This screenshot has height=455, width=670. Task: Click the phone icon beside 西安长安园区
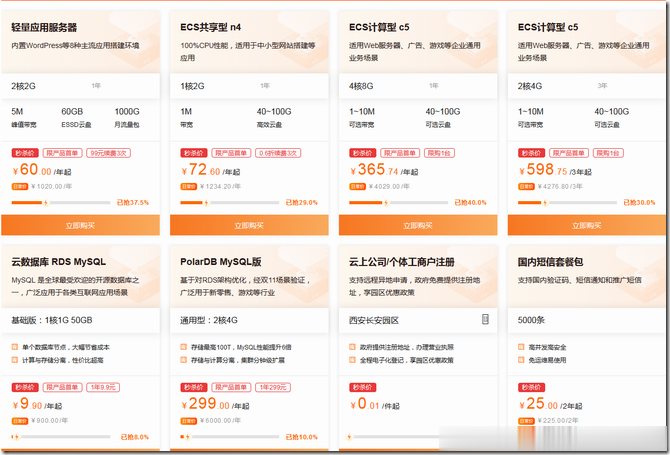[x=485, y=319]
